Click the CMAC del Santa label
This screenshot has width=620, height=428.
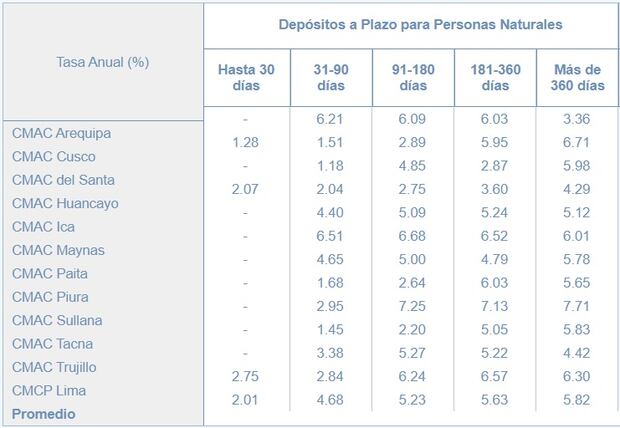pyautogui.click(x=63, y=180)
